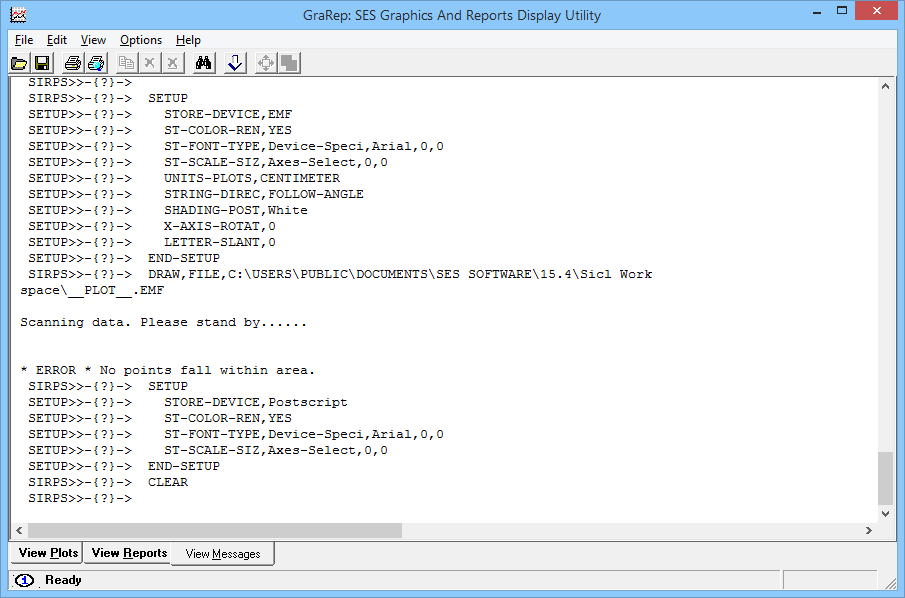Click the STORE-DEVICE,EMF line
Viewport: 905px width, 598px height.
(x=160, y=114)
